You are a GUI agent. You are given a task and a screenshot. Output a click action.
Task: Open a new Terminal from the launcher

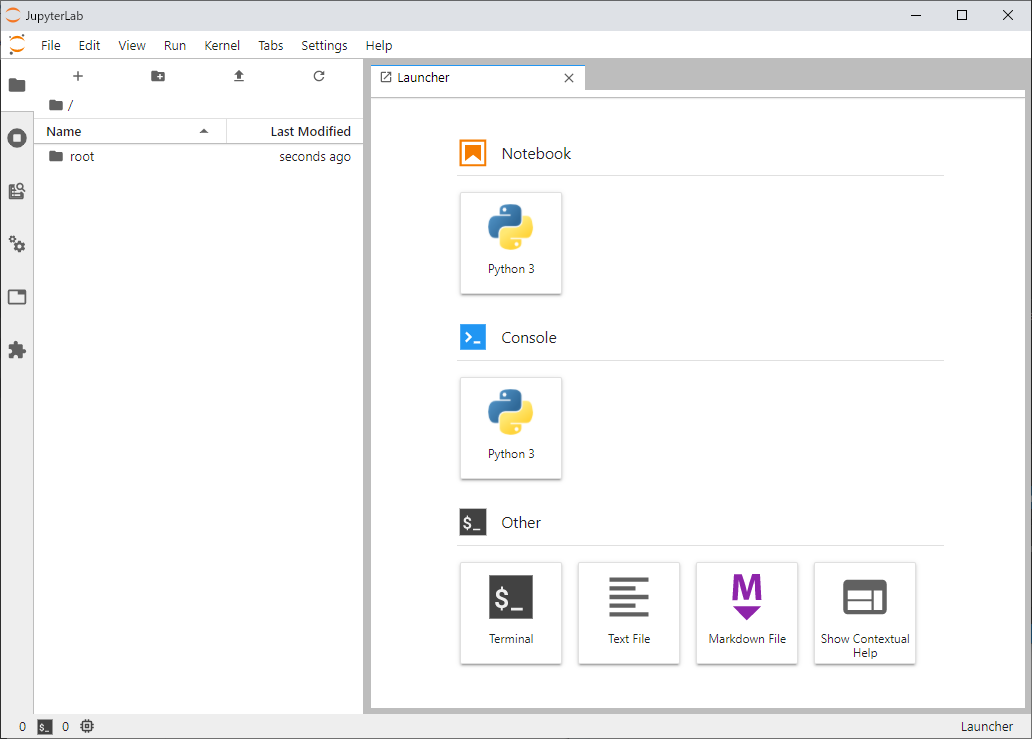[x=511, y=613]
